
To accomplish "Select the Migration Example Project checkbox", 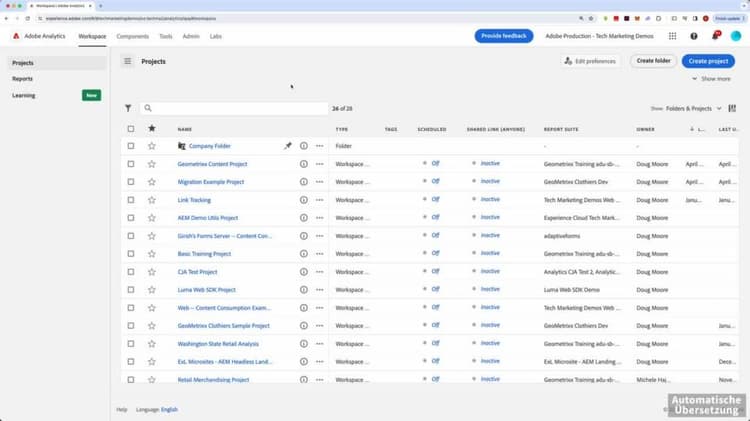I will click(x=131, y=182).
